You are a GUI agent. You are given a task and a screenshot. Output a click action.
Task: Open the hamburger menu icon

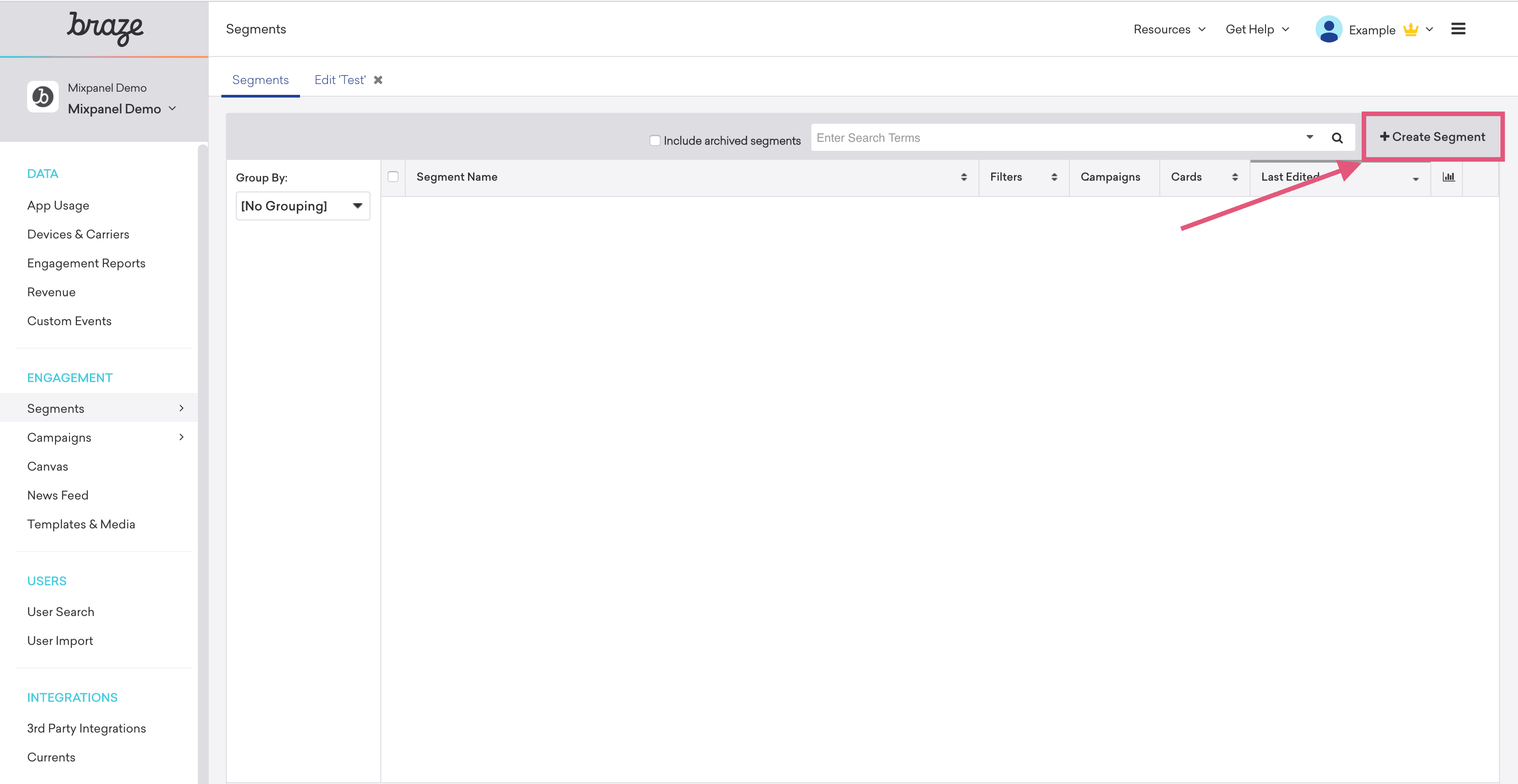1458,29
